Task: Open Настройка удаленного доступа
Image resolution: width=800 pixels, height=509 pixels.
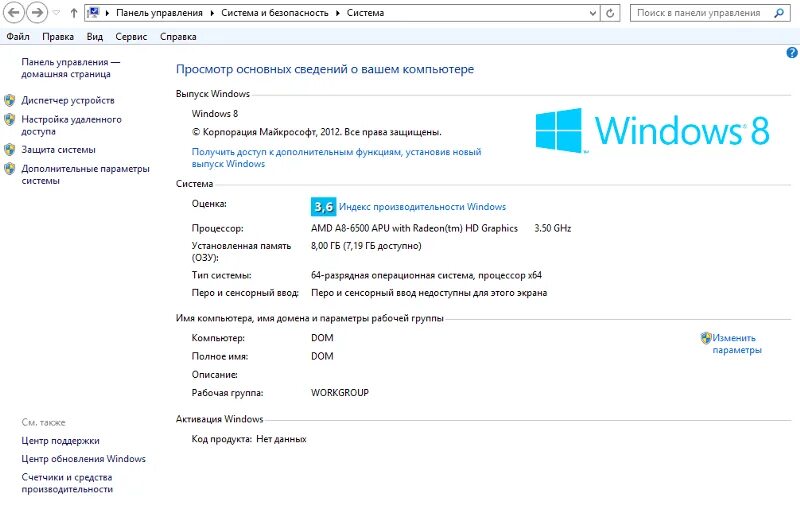Action: click(x=71, y=125)
